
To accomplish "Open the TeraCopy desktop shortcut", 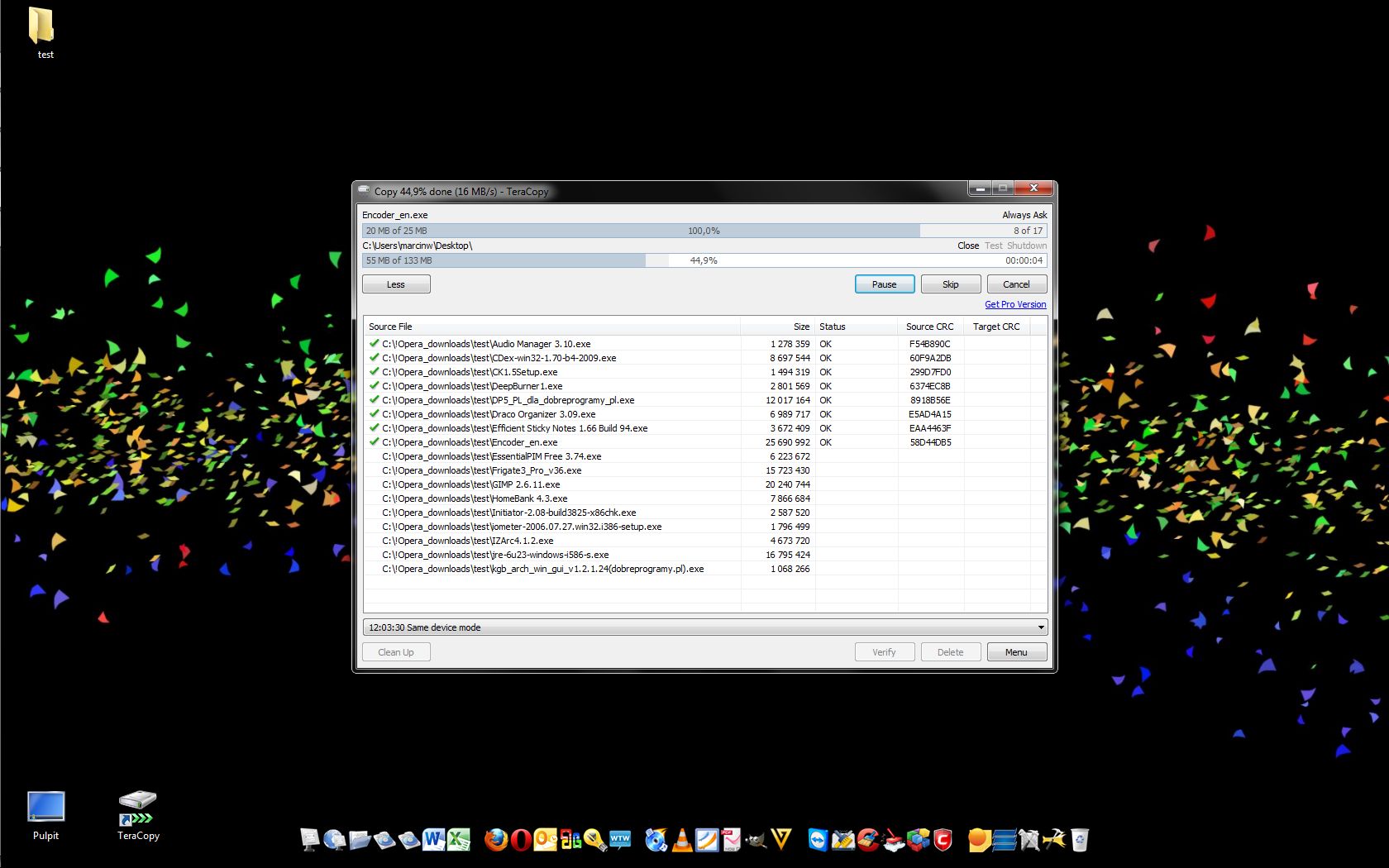I will pos(138,815).
